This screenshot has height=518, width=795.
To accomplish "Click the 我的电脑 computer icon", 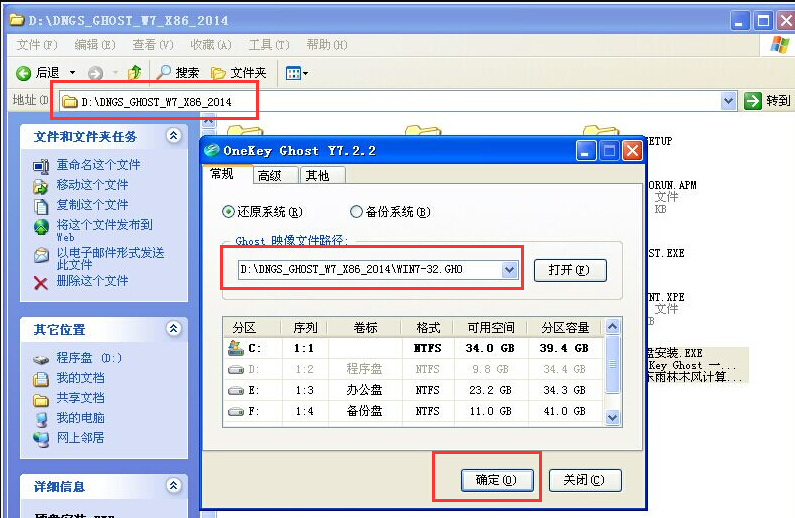I will point(41,419).
